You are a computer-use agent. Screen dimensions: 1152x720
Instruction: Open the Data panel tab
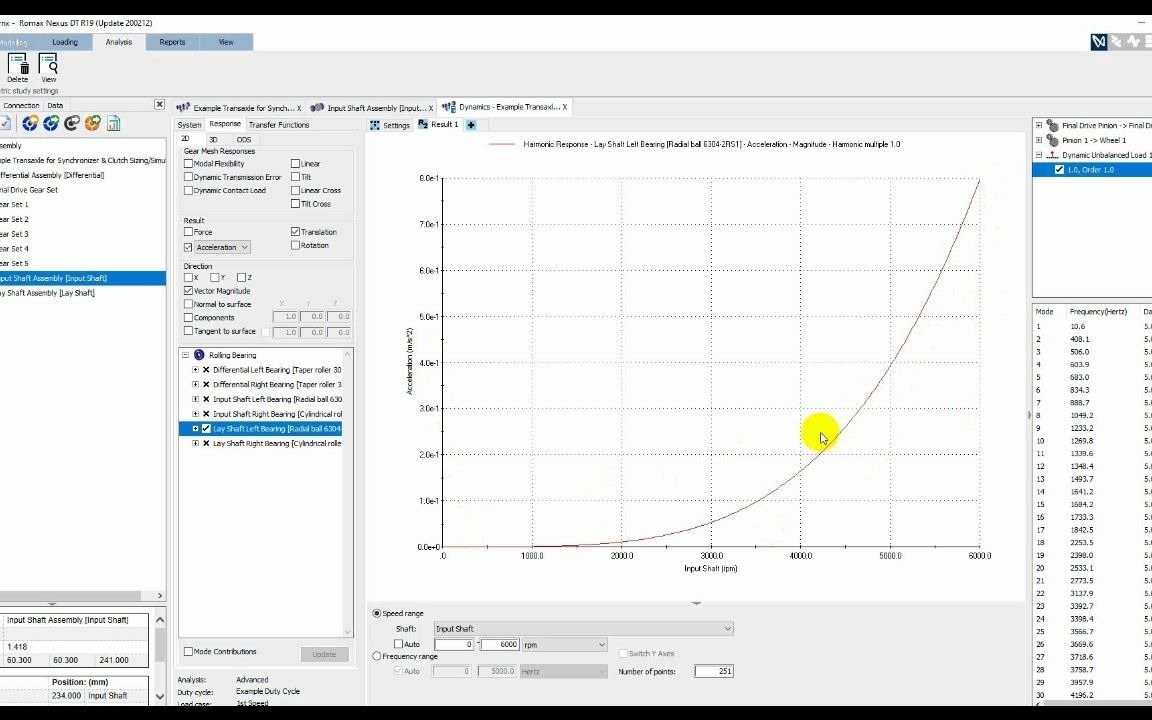pos(55,105)
